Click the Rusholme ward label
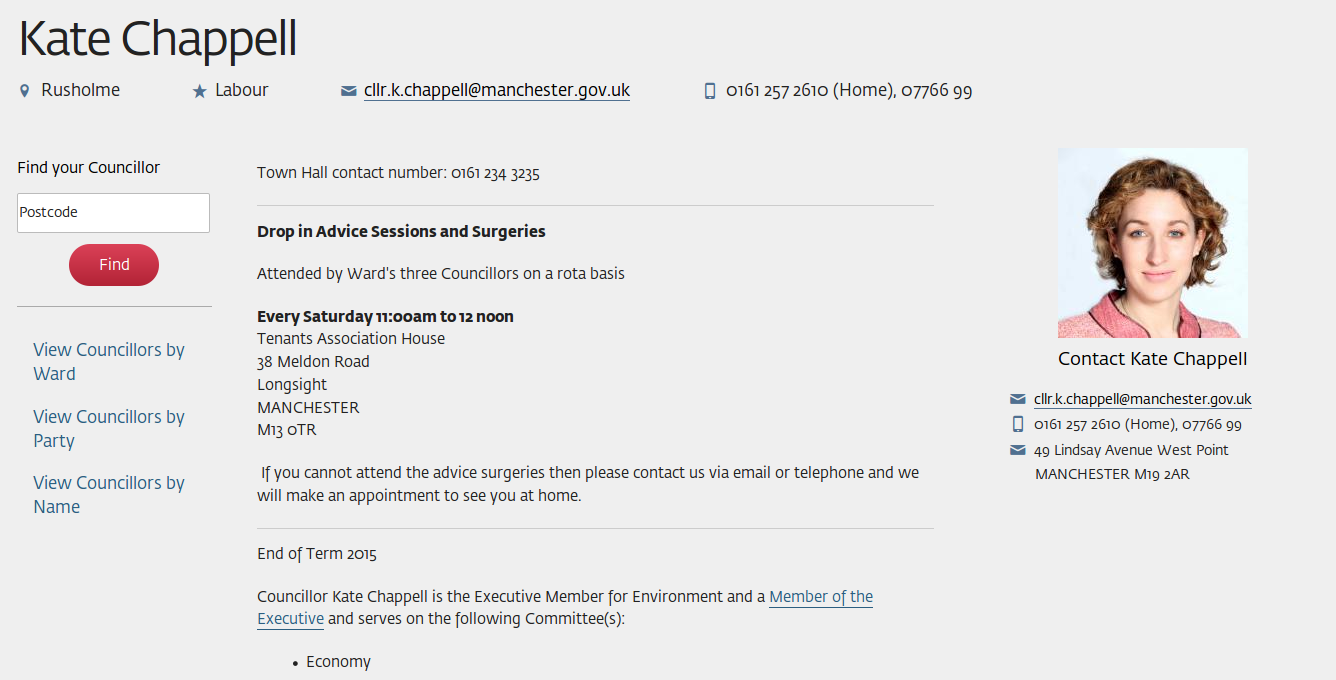The width and height of the screenshot is (1336, 680). 80,90
